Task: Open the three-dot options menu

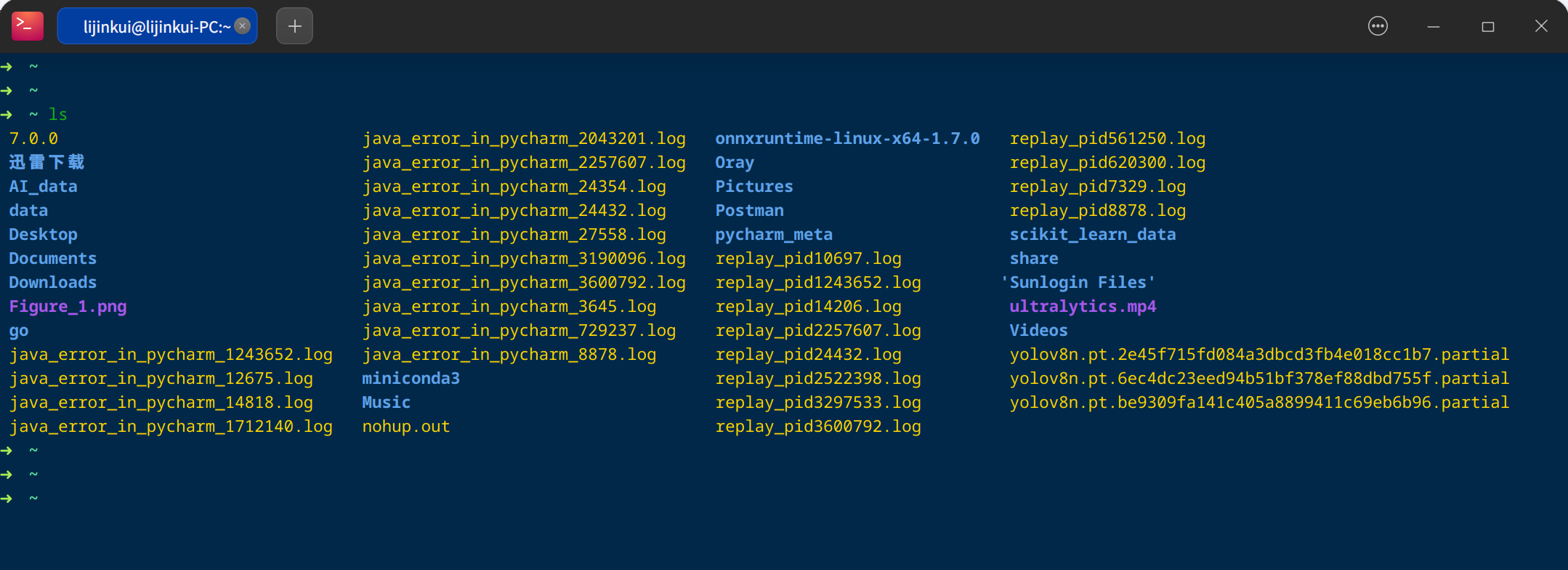Action: (x=1378, y=26)
